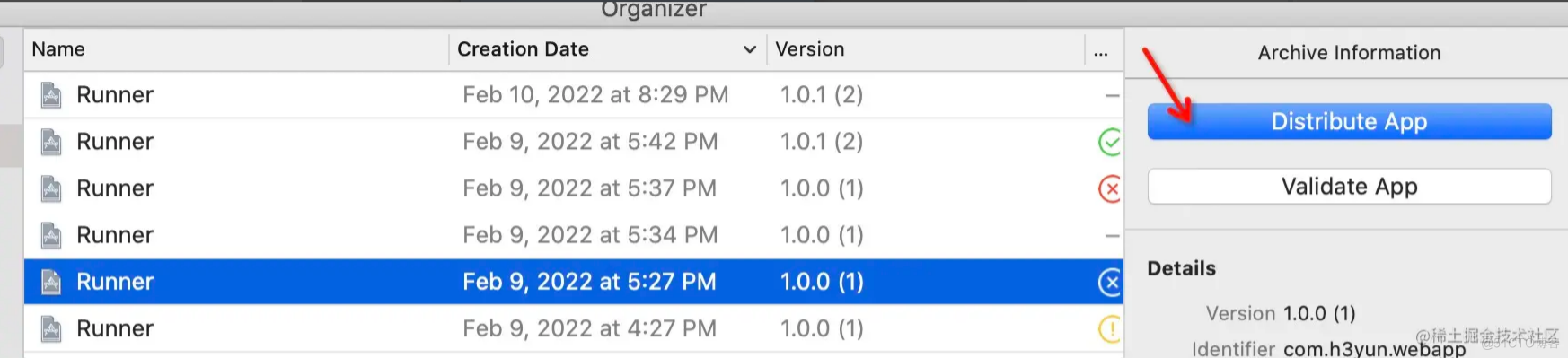Click the red X status on the 5:37 PM row

tap(1110, 188)
